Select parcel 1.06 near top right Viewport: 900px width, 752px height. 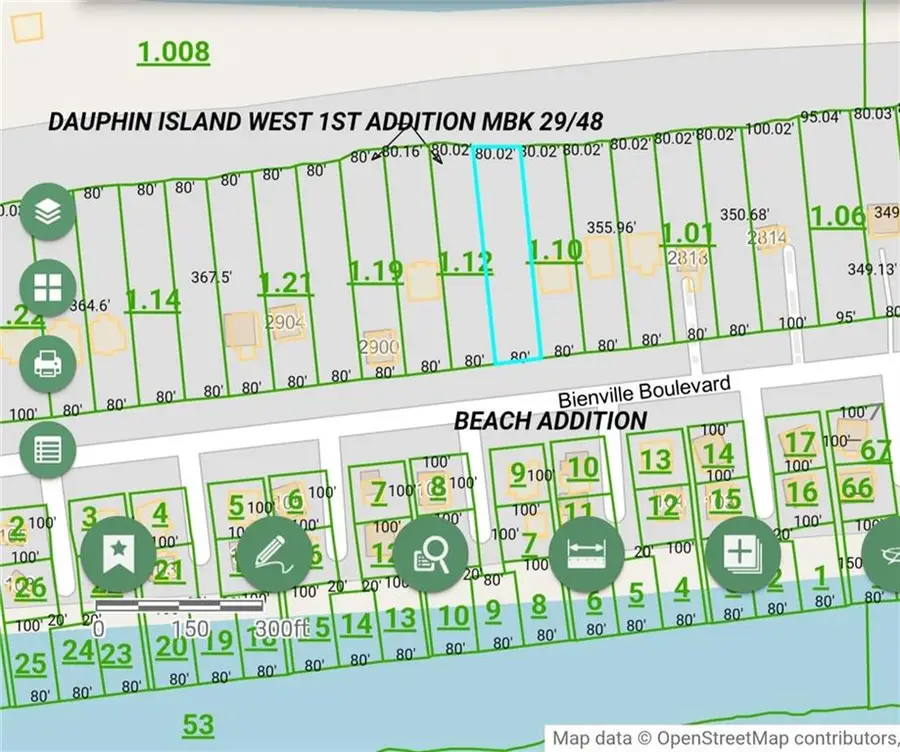pyautogui.click(x=836, y=213)
